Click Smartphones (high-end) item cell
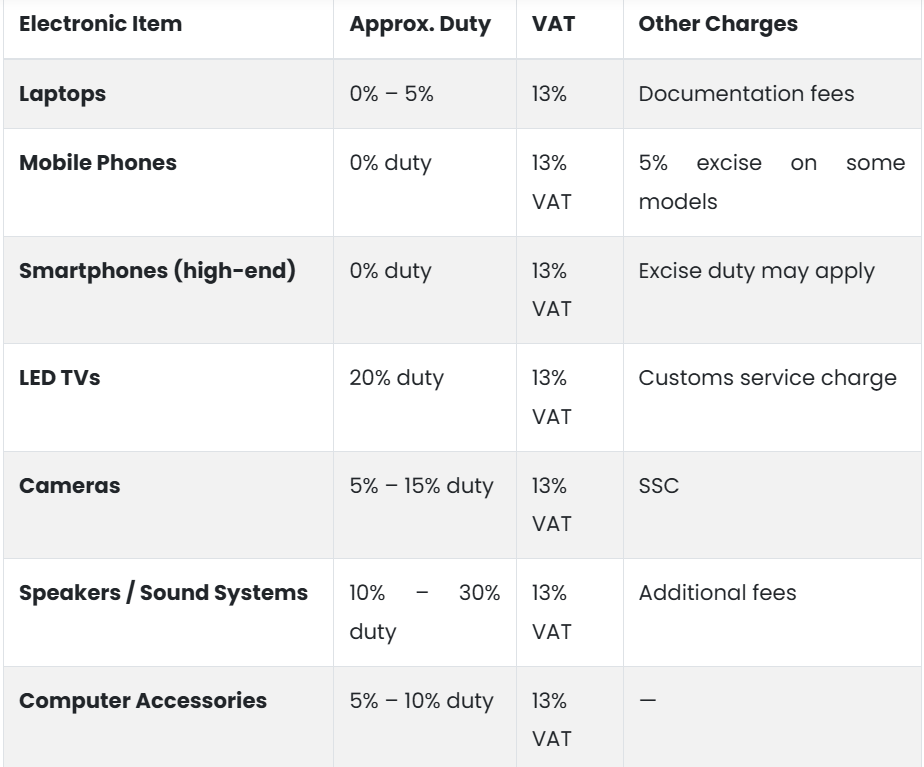The height and width of the screenshot is (767, 924). (158, 271)
